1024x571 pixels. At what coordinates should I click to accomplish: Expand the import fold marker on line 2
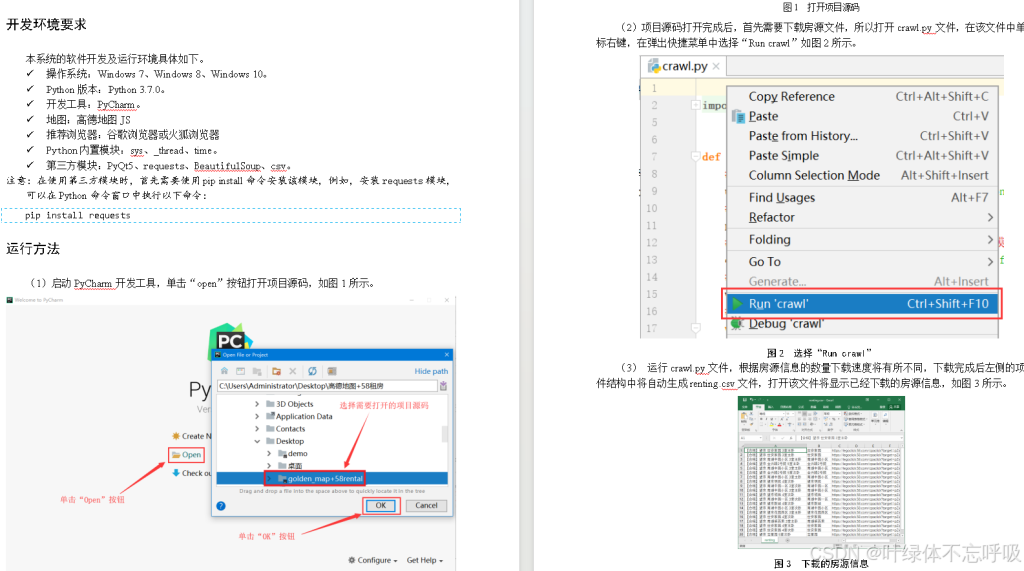point(696,105)
